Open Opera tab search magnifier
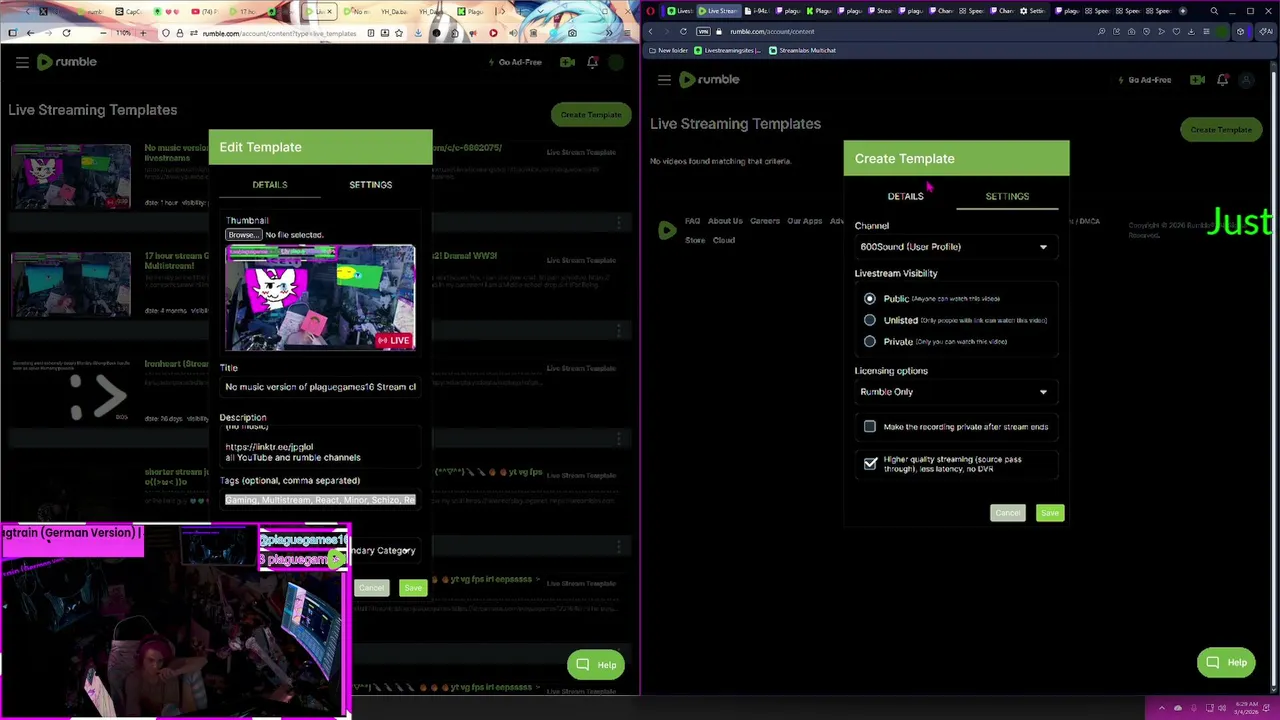Viewport: 1280px width, 720px height. [x=1214, y=11]
